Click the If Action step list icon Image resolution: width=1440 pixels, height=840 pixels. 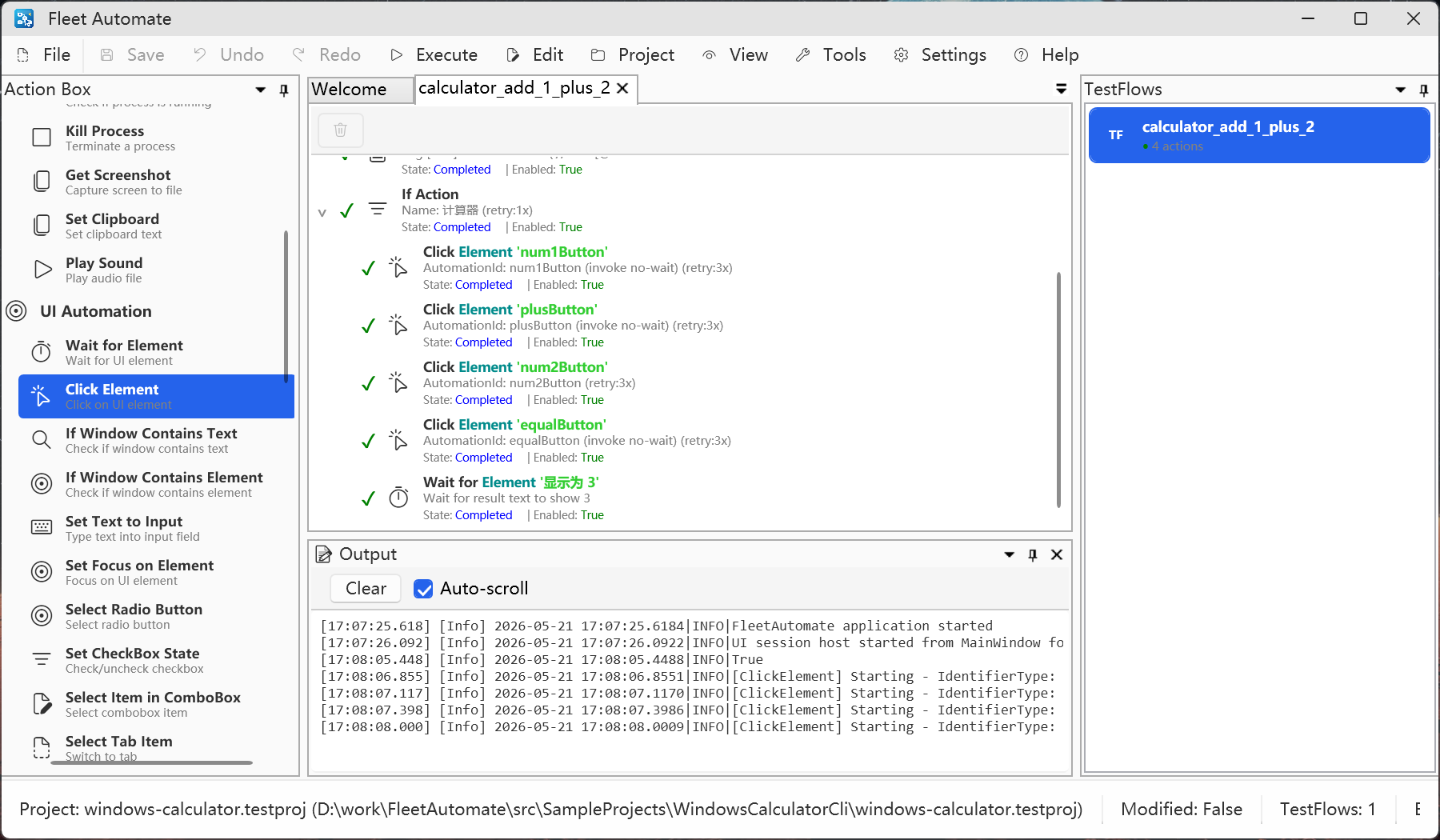tap(378, 210)
